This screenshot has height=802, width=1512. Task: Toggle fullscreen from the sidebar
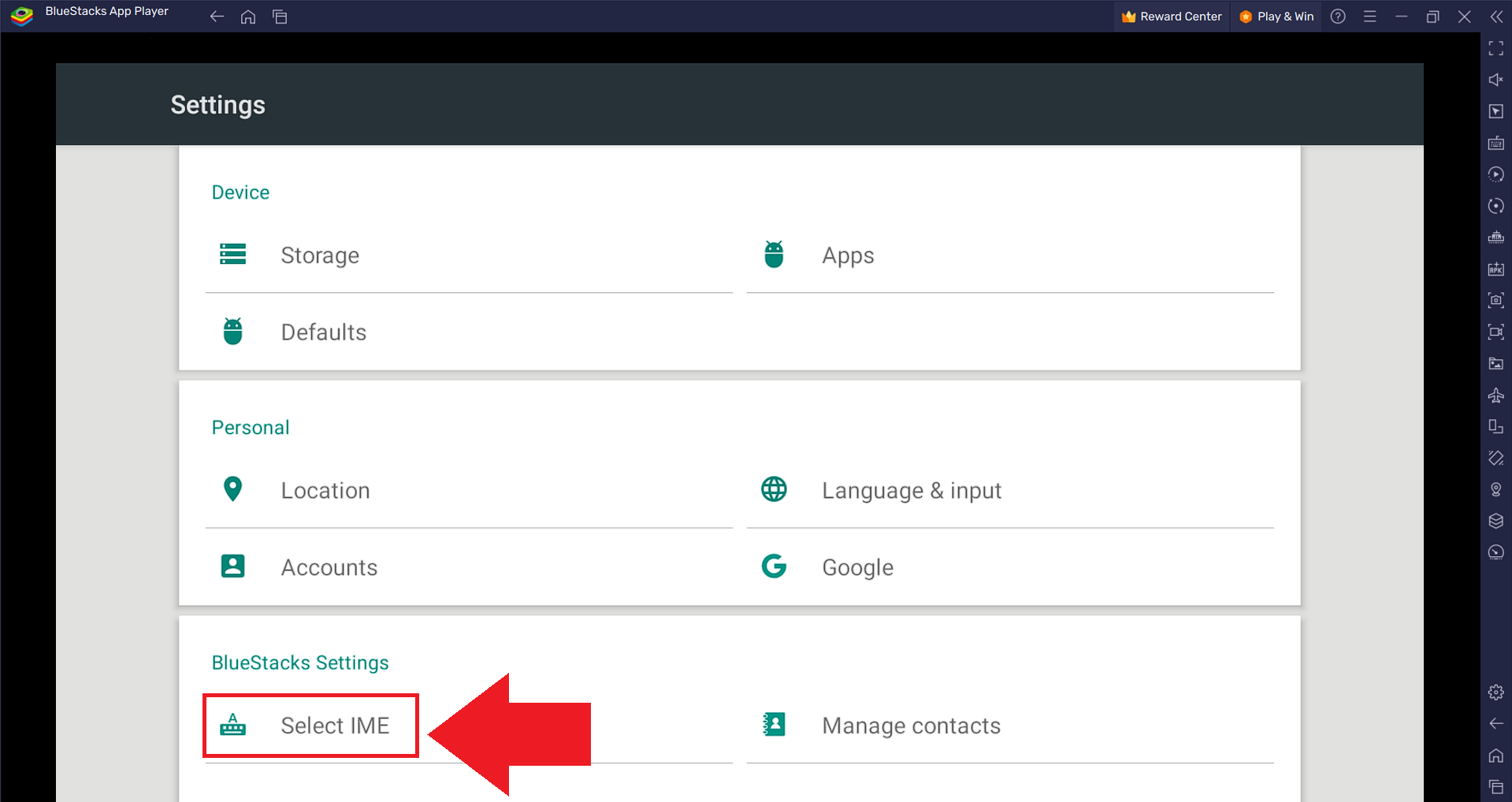(1495, 49)
